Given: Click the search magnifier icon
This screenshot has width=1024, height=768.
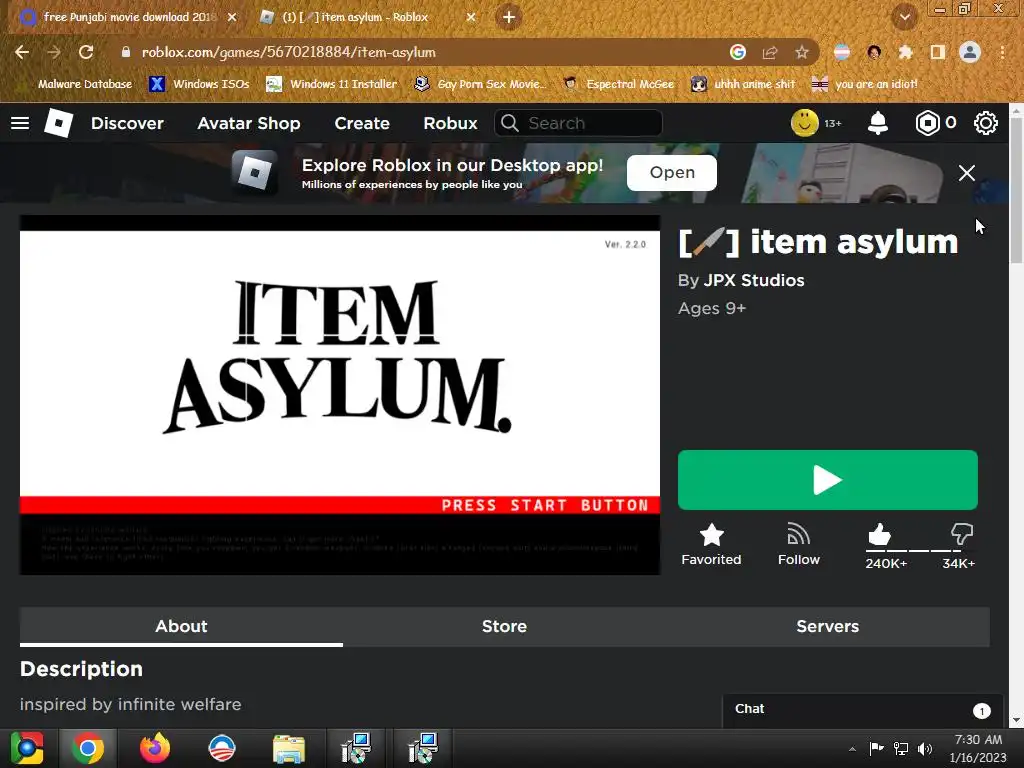Looking at the screenshot, I should pos(509,123).
